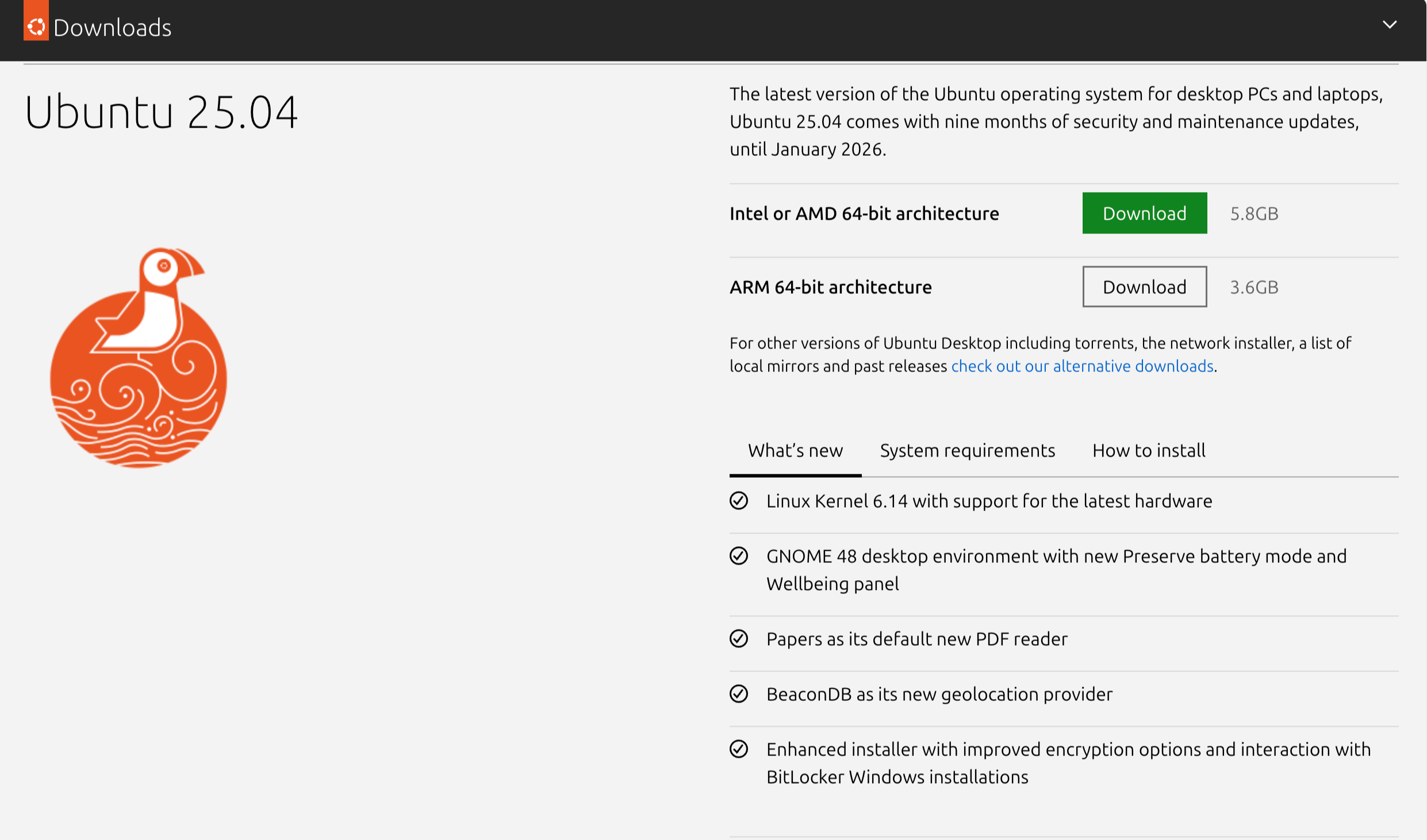Download the ARM 64-bit image
Image resolution: width=1427 pixels, height=840 pixels.
pyautogui.click(x=1144, y=287)
